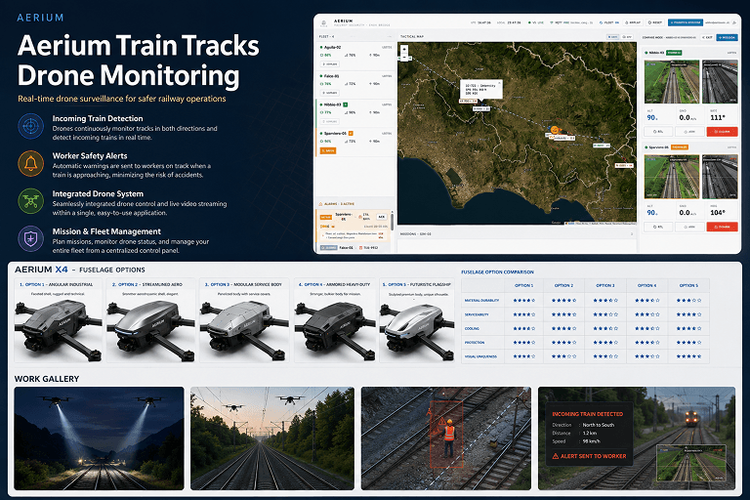Image resolution: width=750 pixels, height=500 pixels.
Task: Click the Mission & Fleet Management shield icon
Action: 31,238
